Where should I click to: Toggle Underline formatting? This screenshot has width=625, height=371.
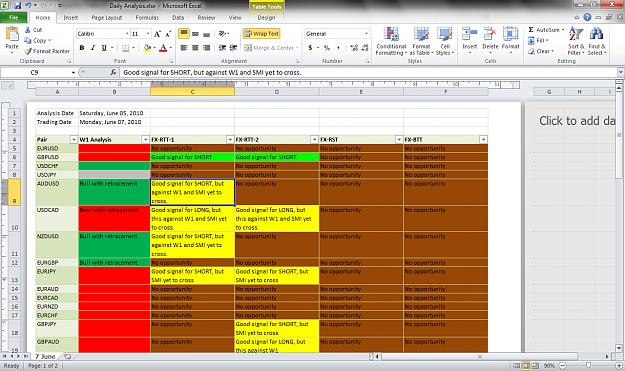[104, 48]
